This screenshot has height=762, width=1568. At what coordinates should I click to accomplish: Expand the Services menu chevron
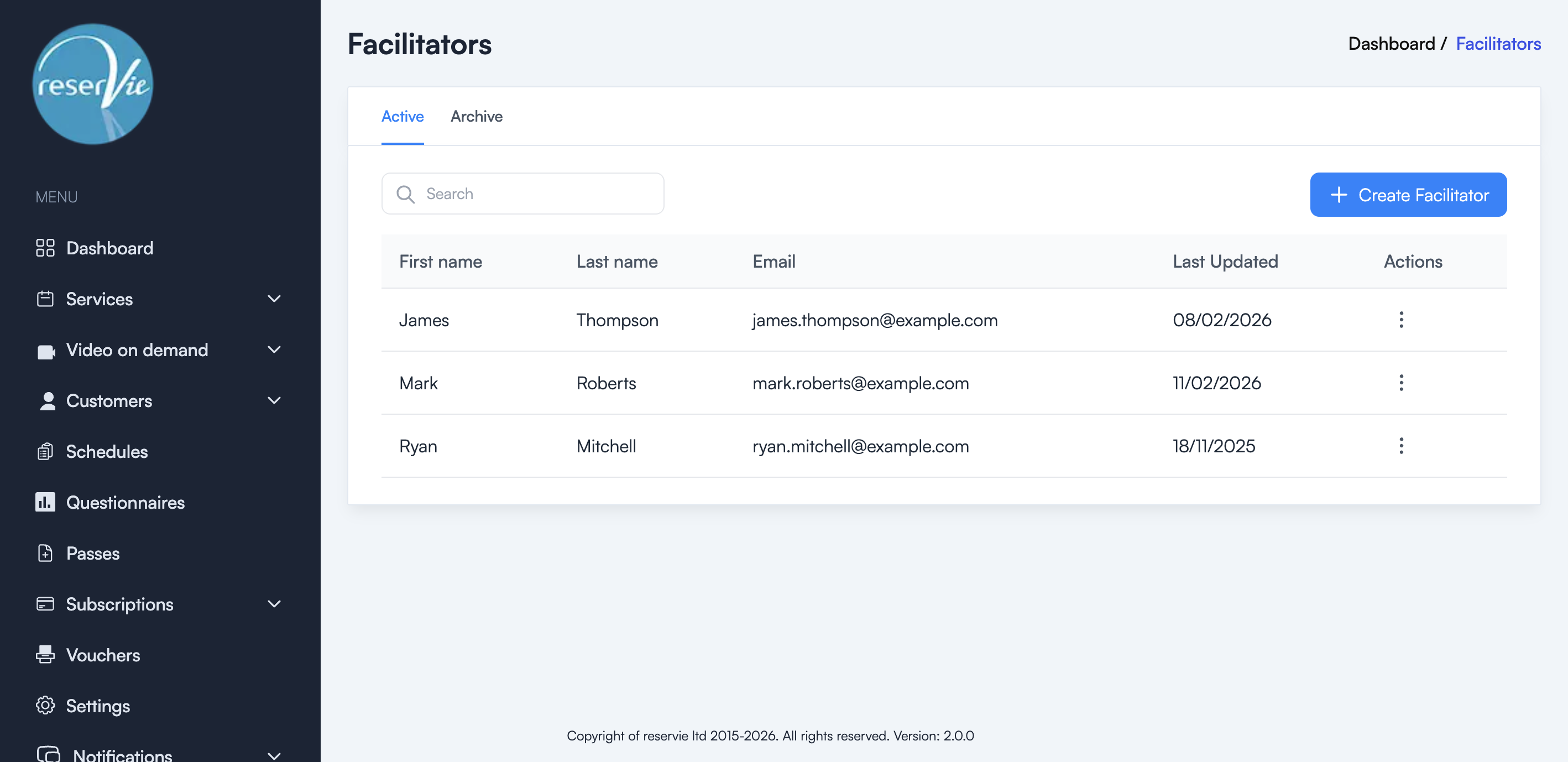tap(274, 299)
